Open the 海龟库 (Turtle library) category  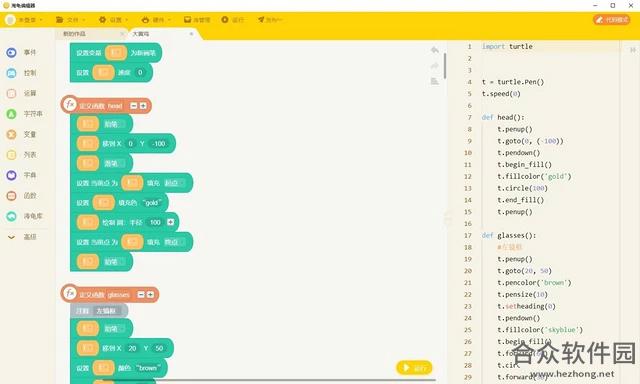pos(24,216)
